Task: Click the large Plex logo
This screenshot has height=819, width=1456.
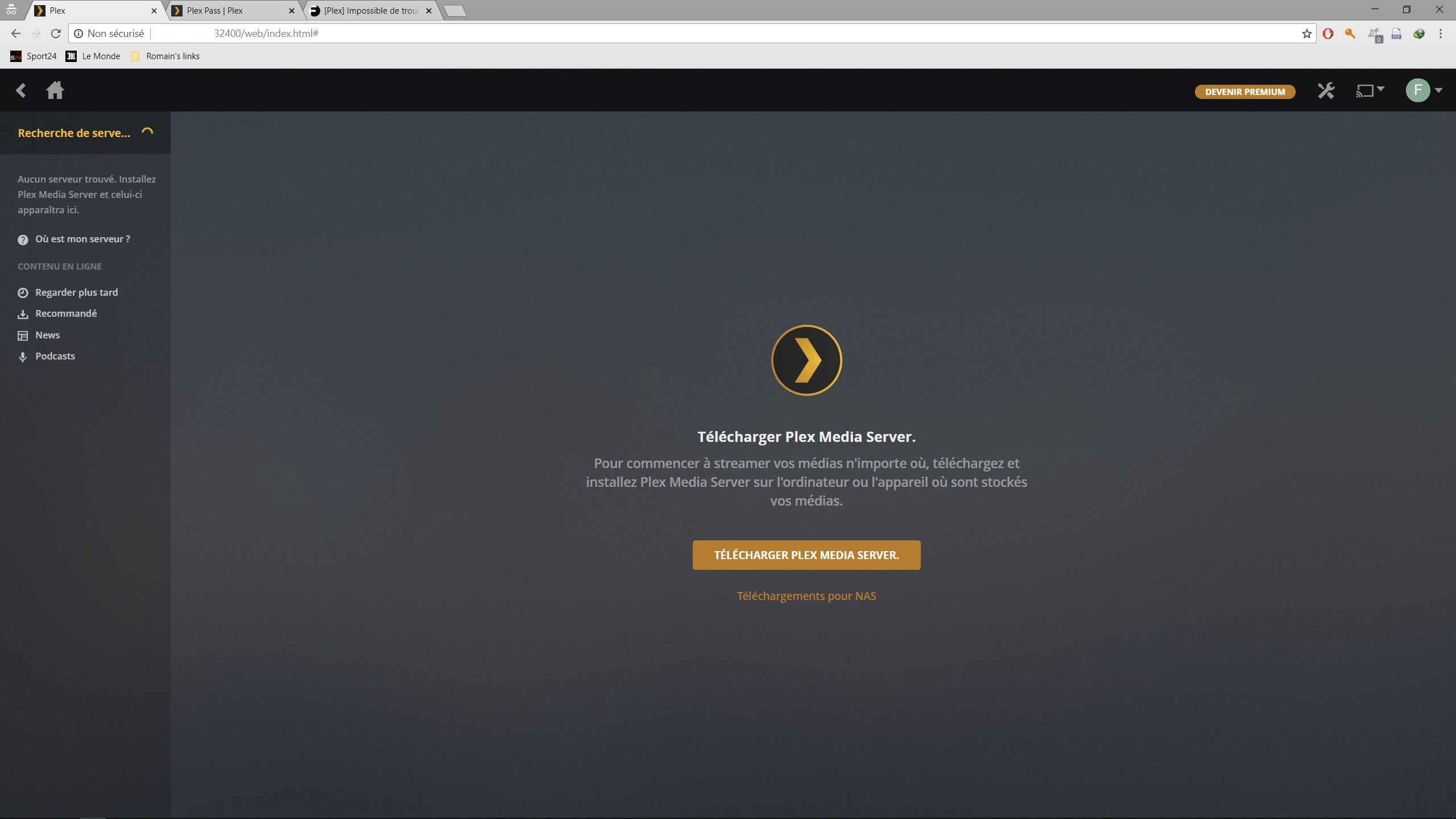Action: tap(806, 360)
